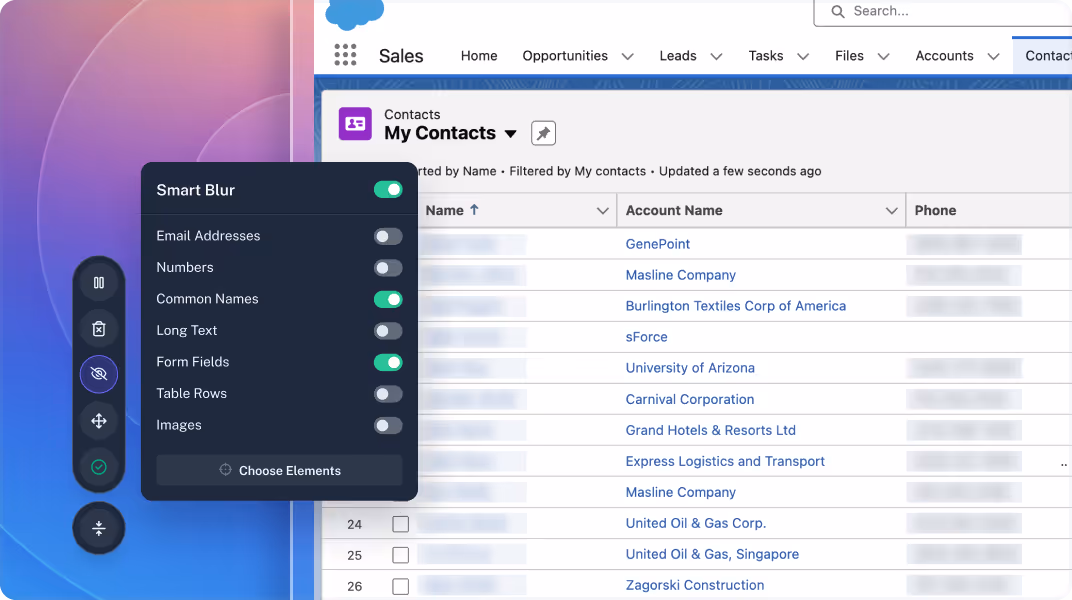Toggle the blur eye-slash icon
Image resolution: width=1072 pixels, height=600 pixels.
(98, 374)
